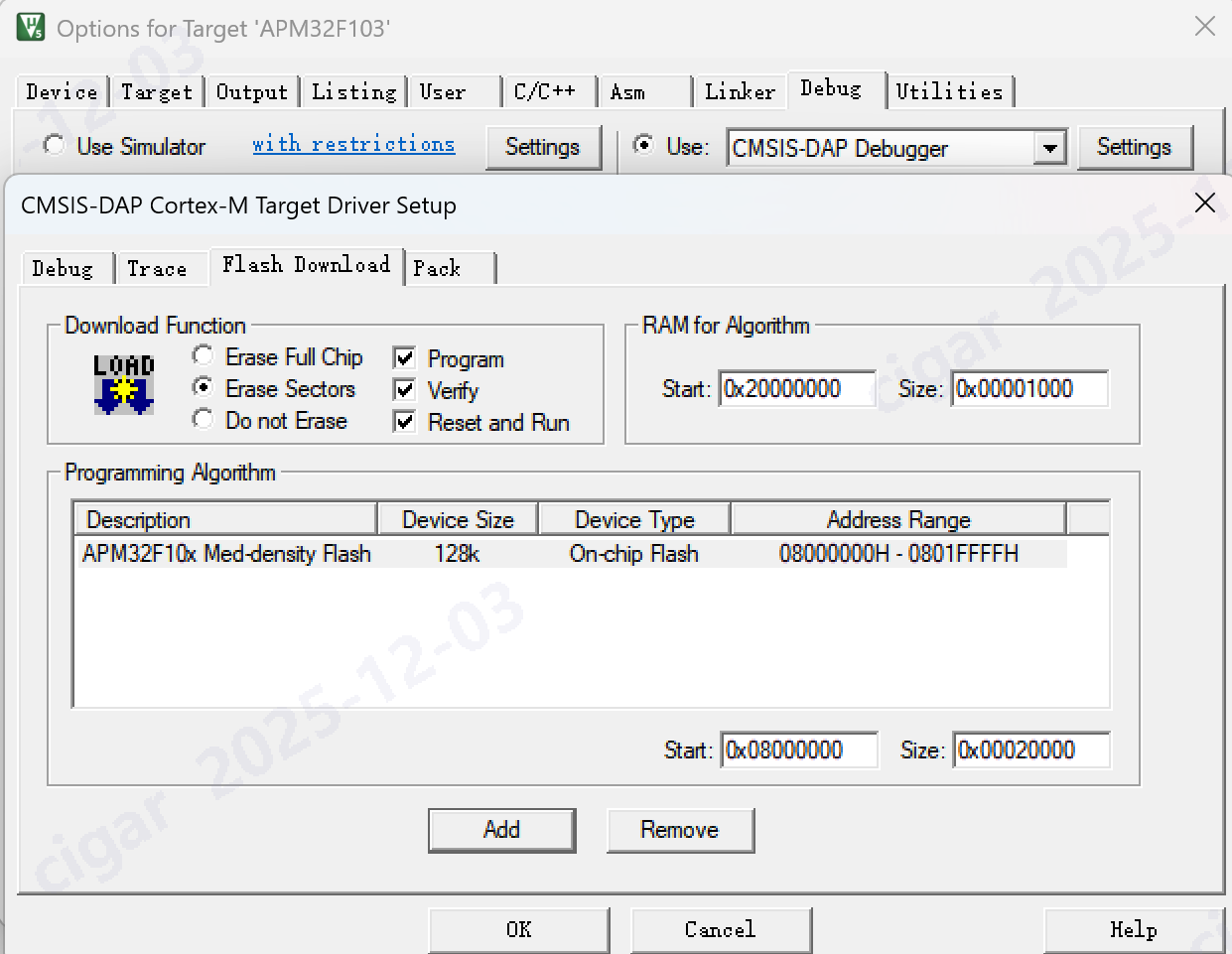Sort by the Device Size column header
Image resolution: width=1232 pixels, height=954 pixels.
point(458,520)
